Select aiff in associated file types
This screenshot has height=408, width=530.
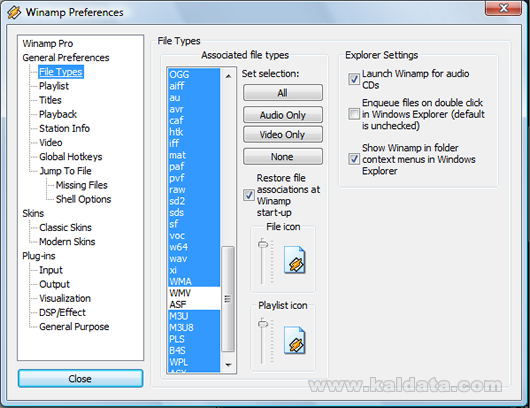coord(194,86)
